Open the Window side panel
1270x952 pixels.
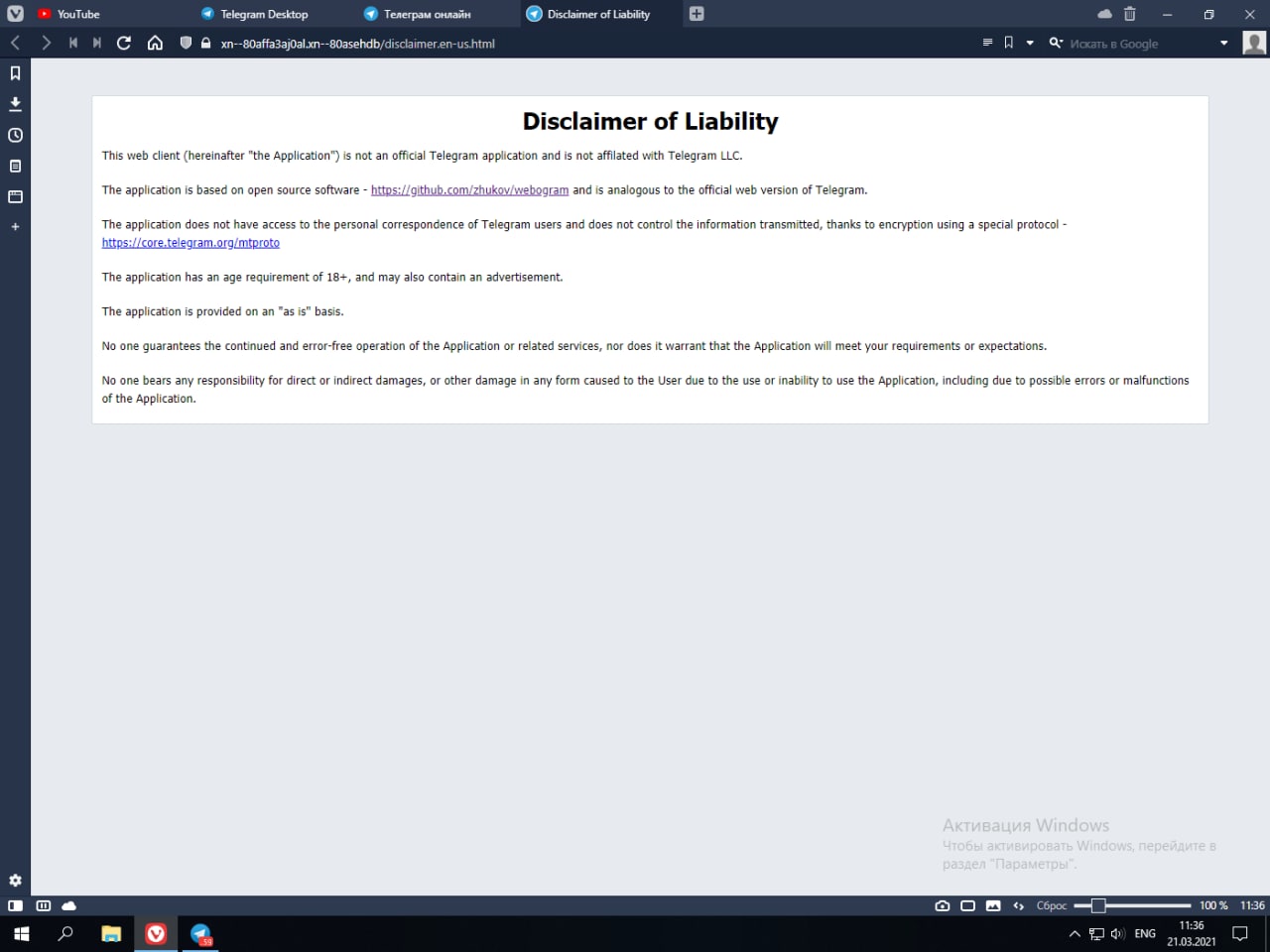[x=15, y=196]
